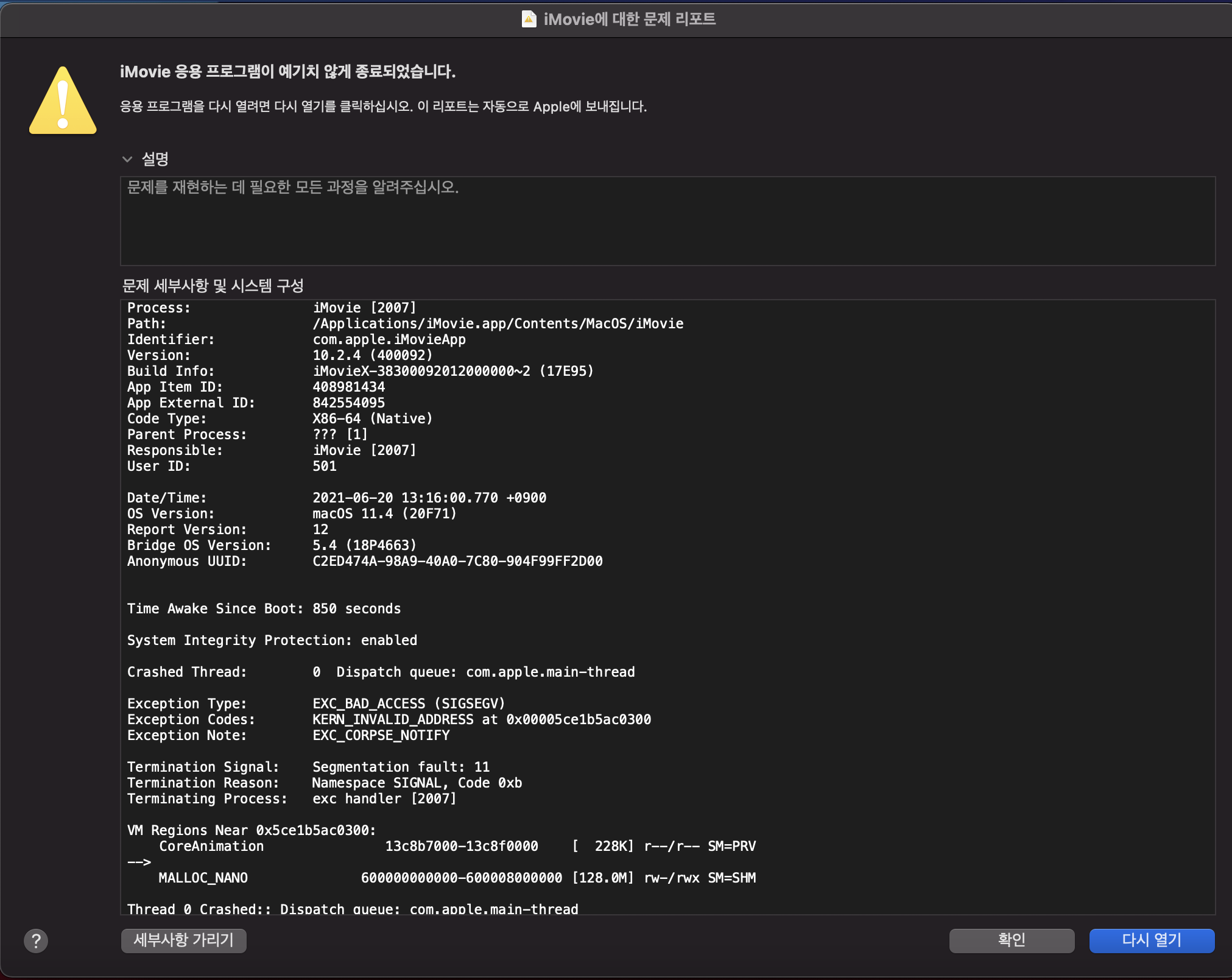Collapse the 설명 disclosure chevron
This screenshot has height=980, width=1232.
click(127, 160)
